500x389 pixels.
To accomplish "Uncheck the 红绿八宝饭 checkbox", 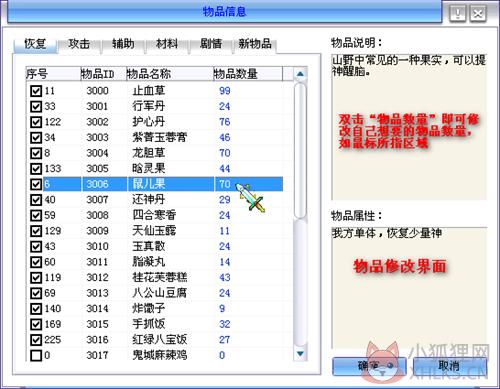I will point(36,340).
